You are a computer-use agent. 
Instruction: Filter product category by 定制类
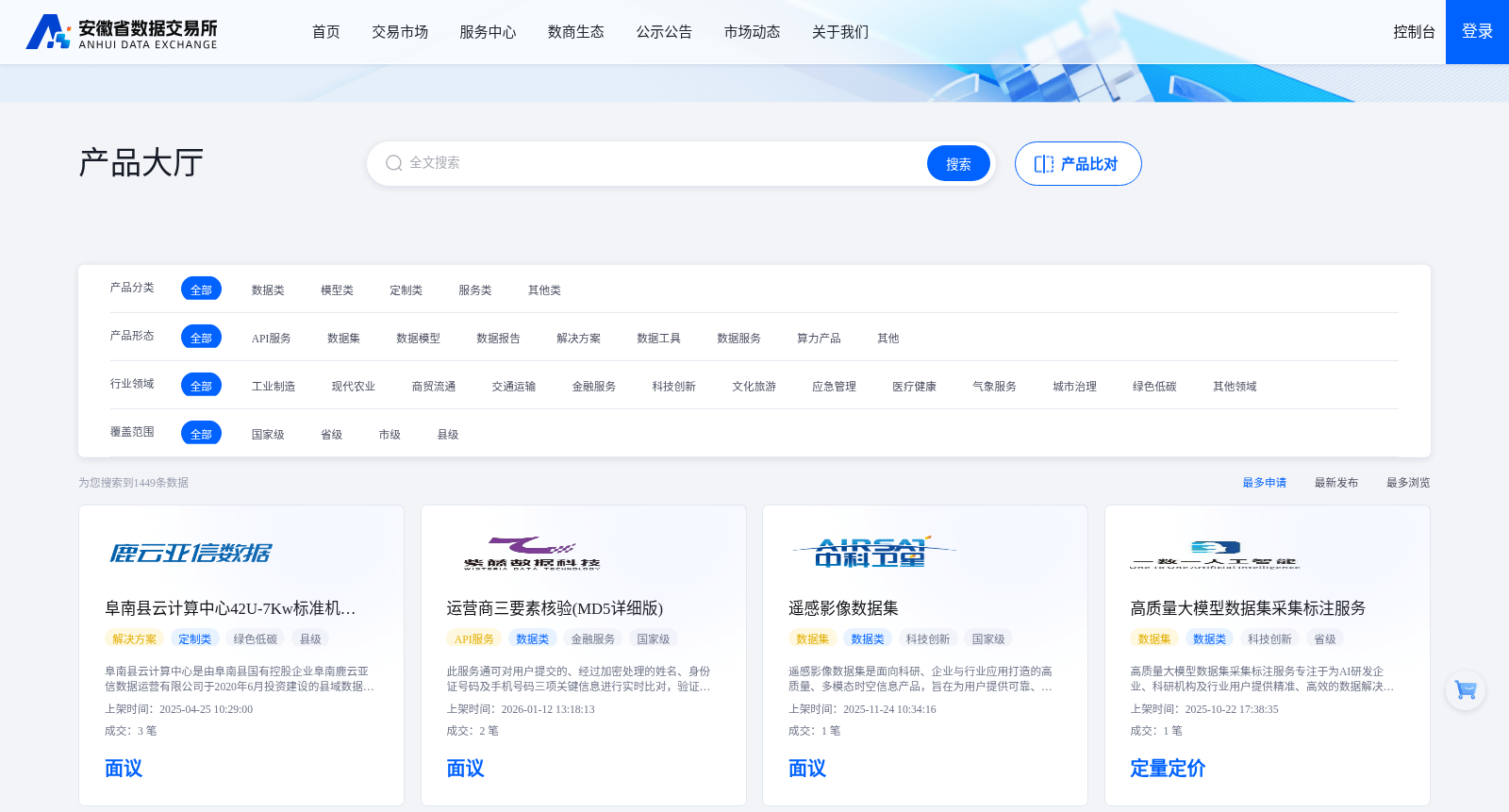406,290
